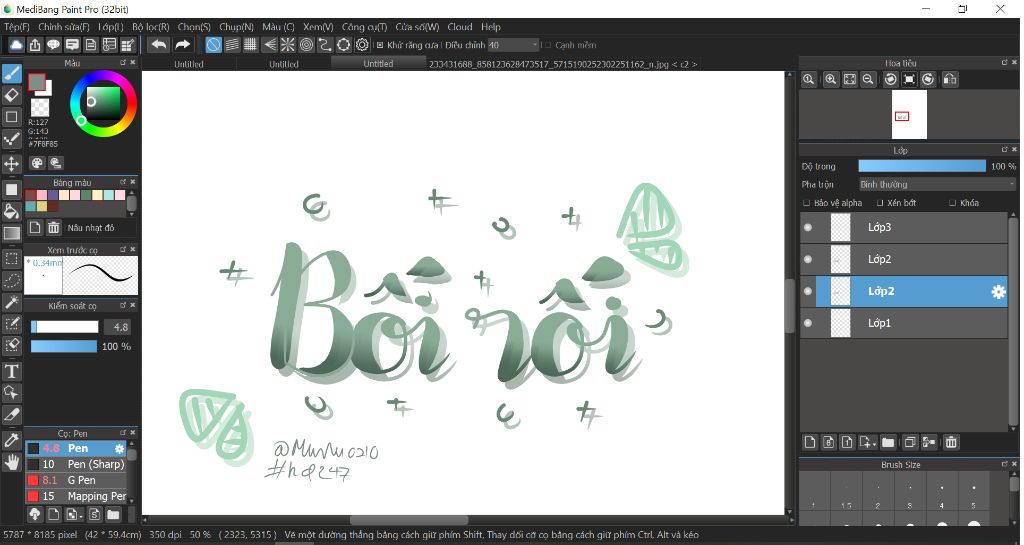Image resolution: width=1024 pixels, height=545 pixels.
Task: Delete palette color with trash icon
Action: click(54, 227)
